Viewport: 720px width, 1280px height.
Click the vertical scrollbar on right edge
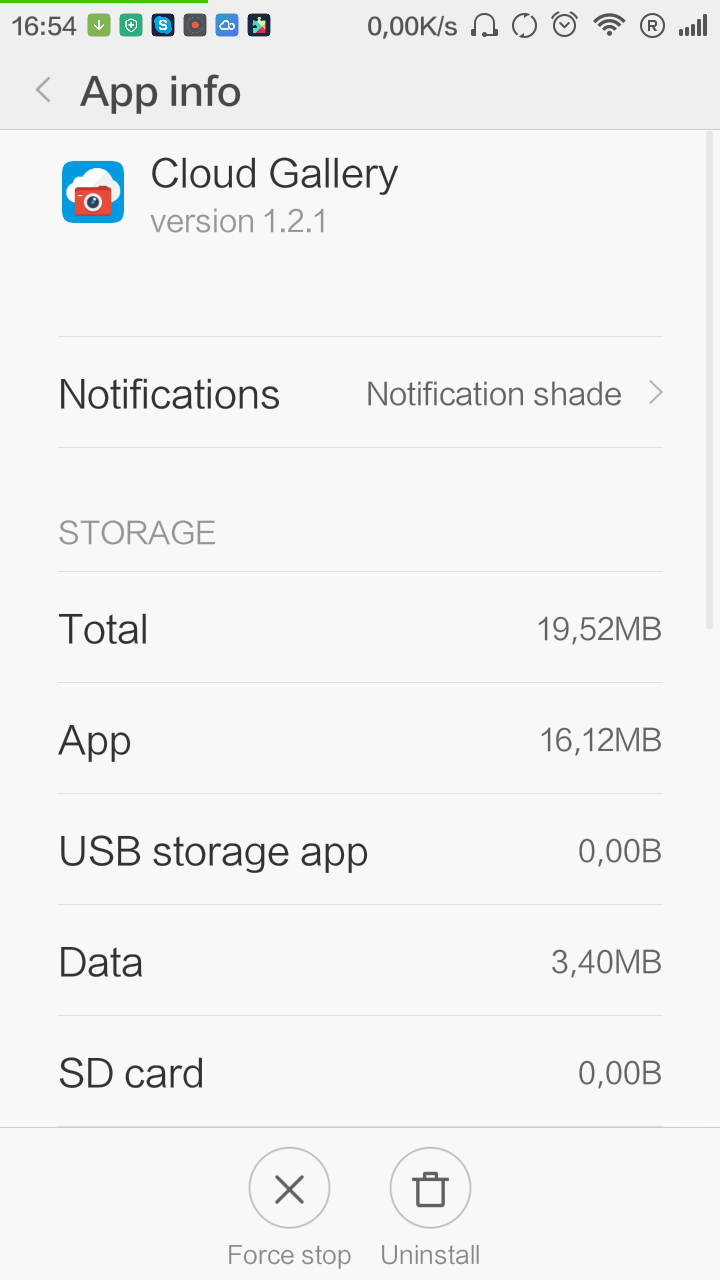point(711,380)
